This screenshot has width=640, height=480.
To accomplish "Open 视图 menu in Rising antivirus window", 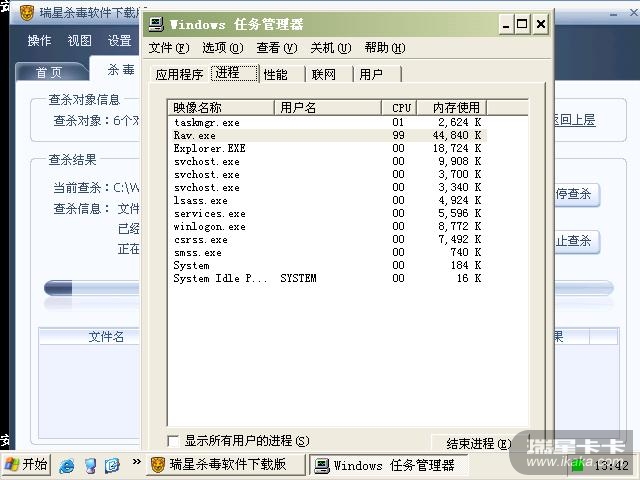I will pyautogui.click(x=80, y=40).
